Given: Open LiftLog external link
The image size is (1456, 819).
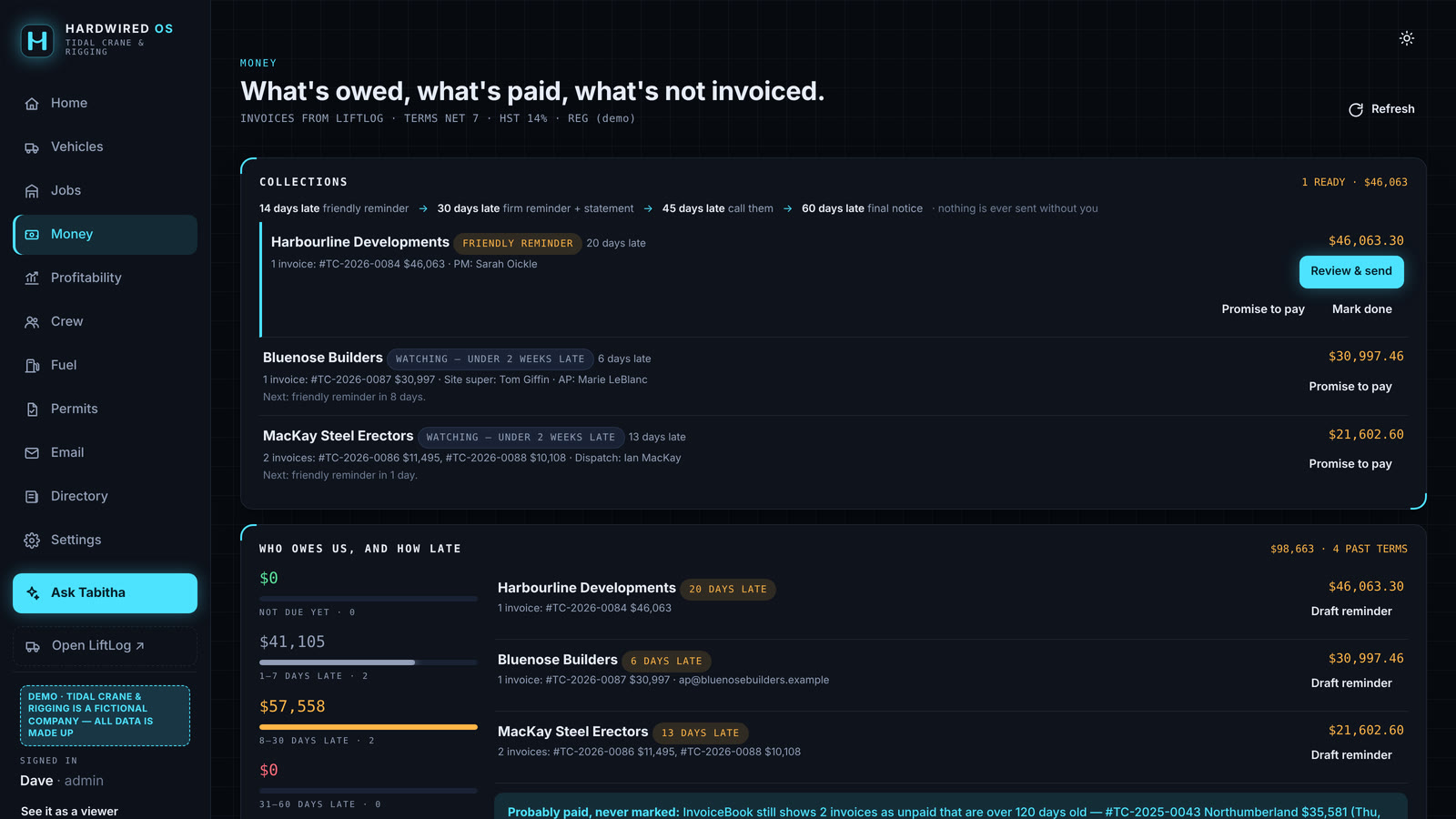Looking at the screenshot, I should click(106, 646).
